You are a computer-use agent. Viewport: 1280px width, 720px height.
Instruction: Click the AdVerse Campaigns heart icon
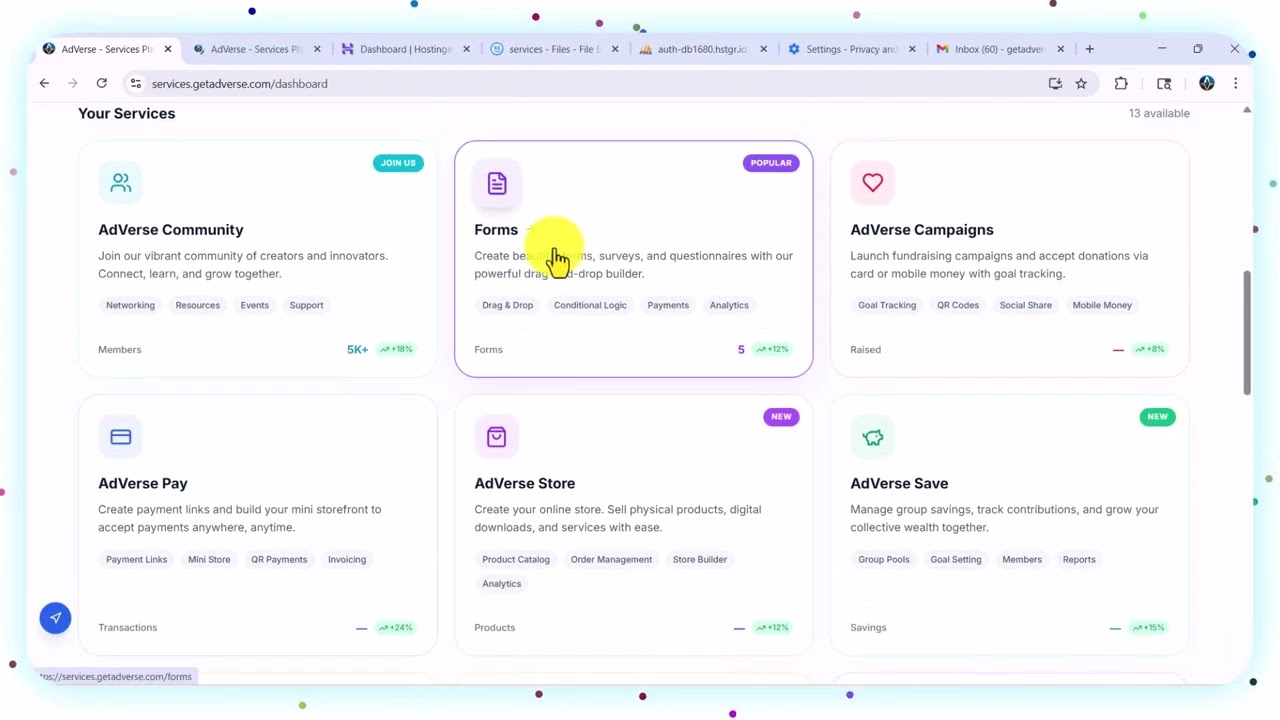(x=873, y=183)
